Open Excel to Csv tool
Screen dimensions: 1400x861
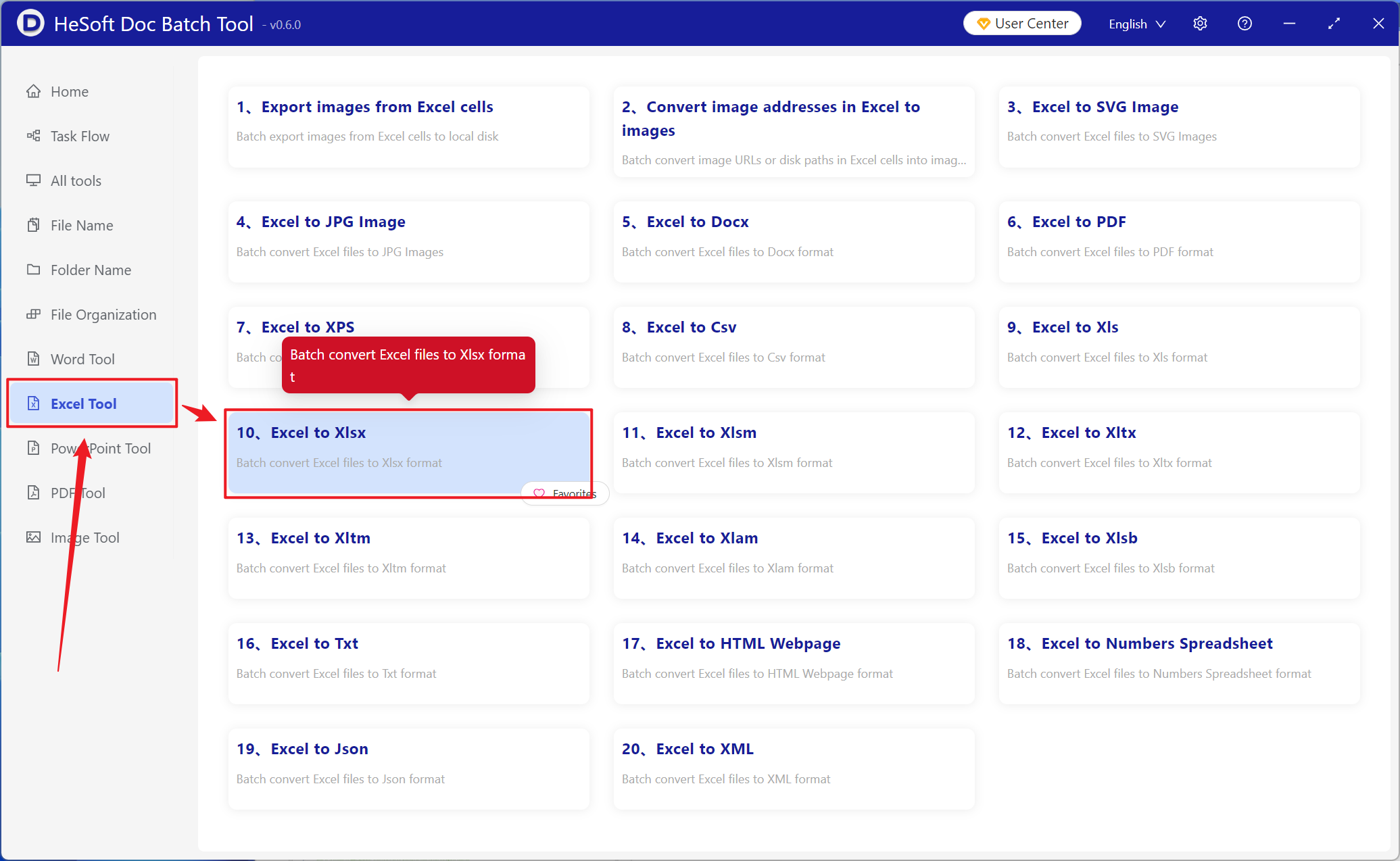[x=794, y=347]
